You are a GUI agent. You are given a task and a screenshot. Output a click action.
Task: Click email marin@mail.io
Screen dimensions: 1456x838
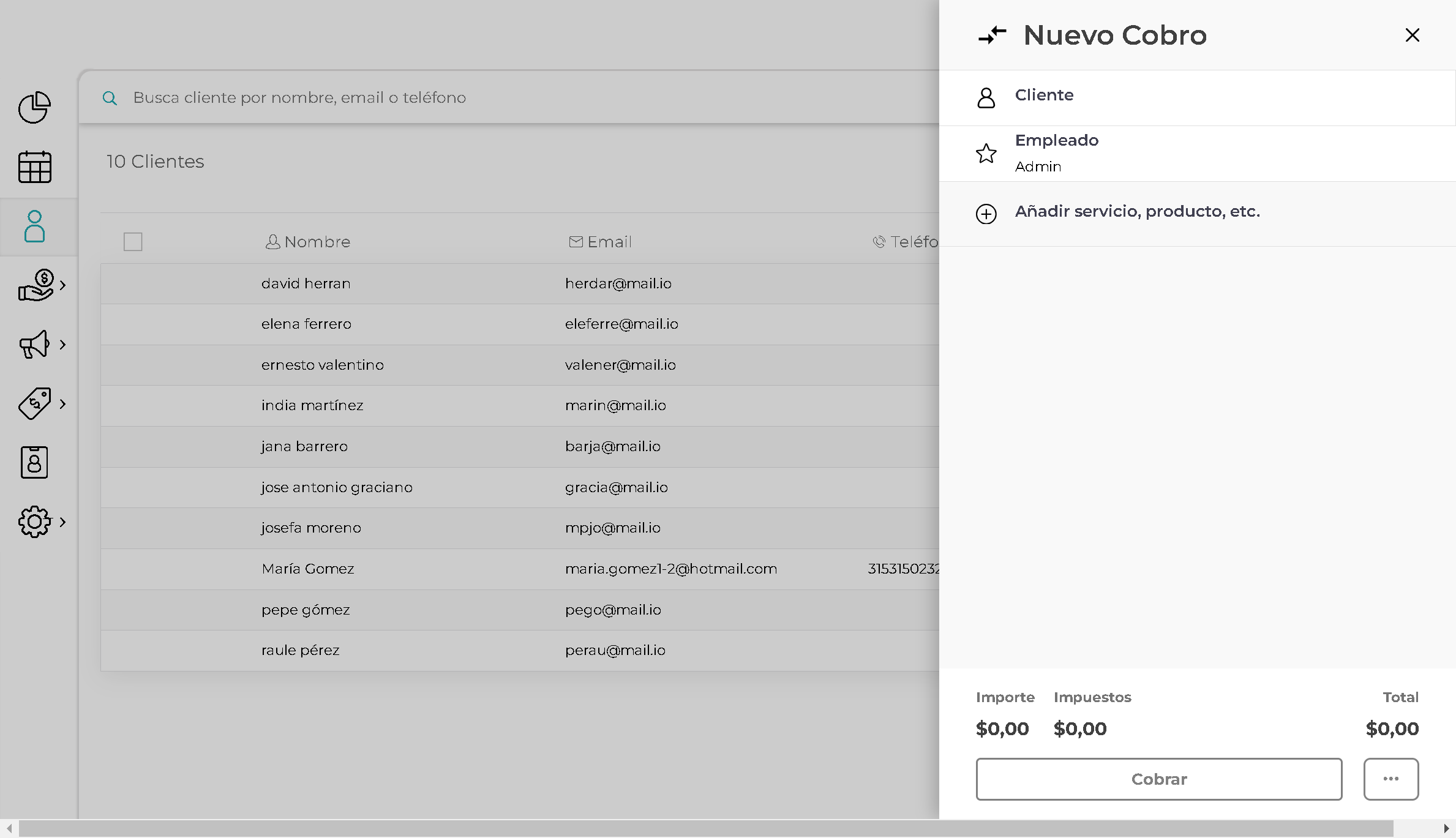(615, 405)
